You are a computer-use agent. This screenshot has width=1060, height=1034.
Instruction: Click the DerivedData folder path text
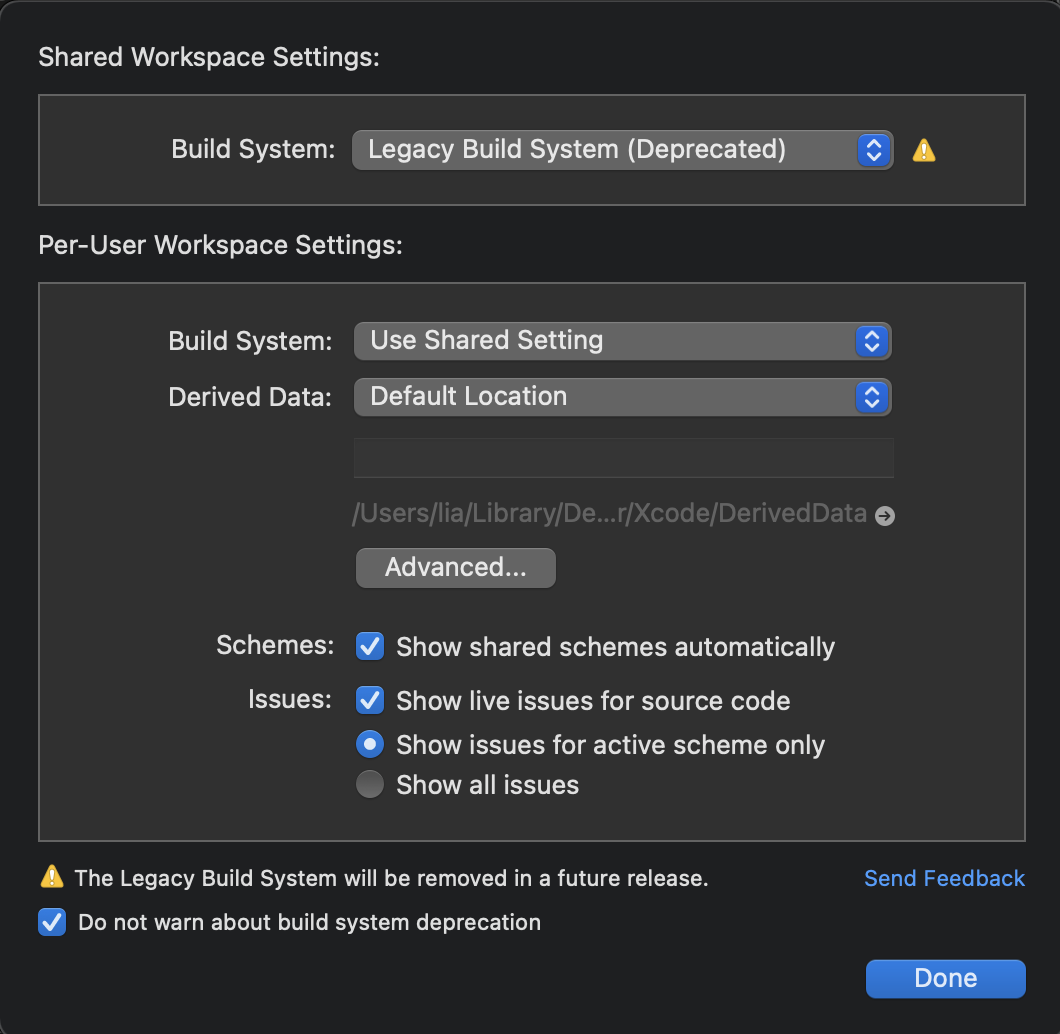coord(609,514)
